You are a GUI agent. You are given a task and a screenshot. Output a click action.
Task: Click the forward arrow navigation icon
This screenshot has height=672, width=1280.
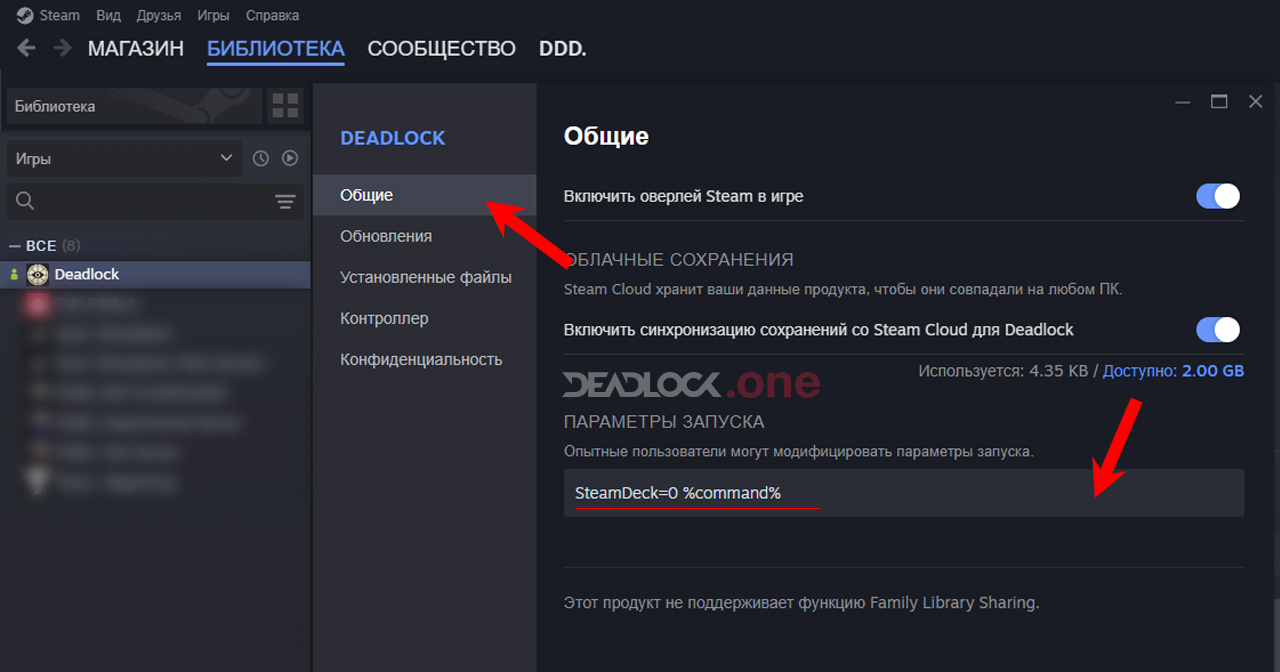61,47
